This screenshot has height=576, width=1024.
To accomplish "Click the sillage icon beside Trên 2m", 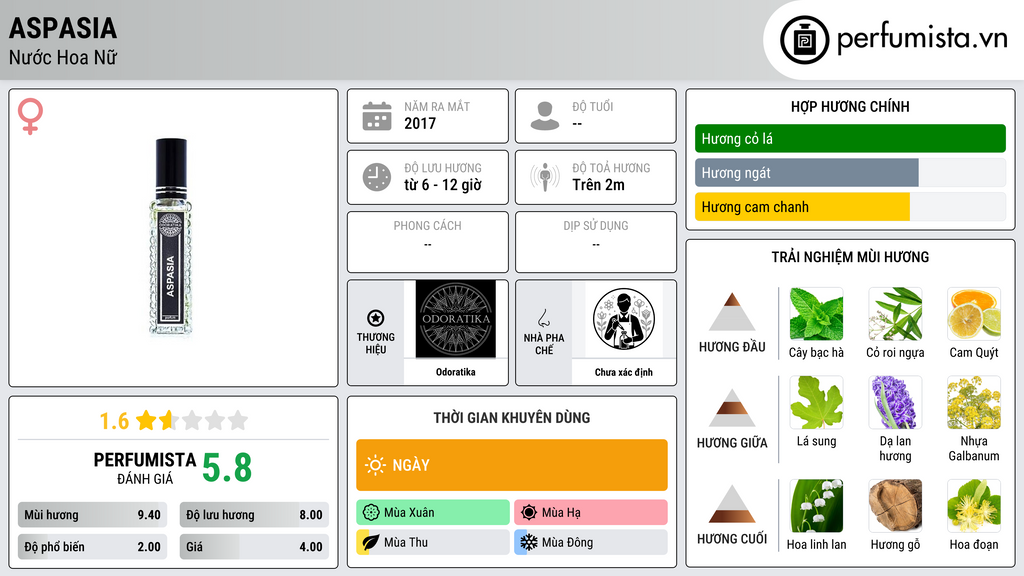I will [545, 177].
